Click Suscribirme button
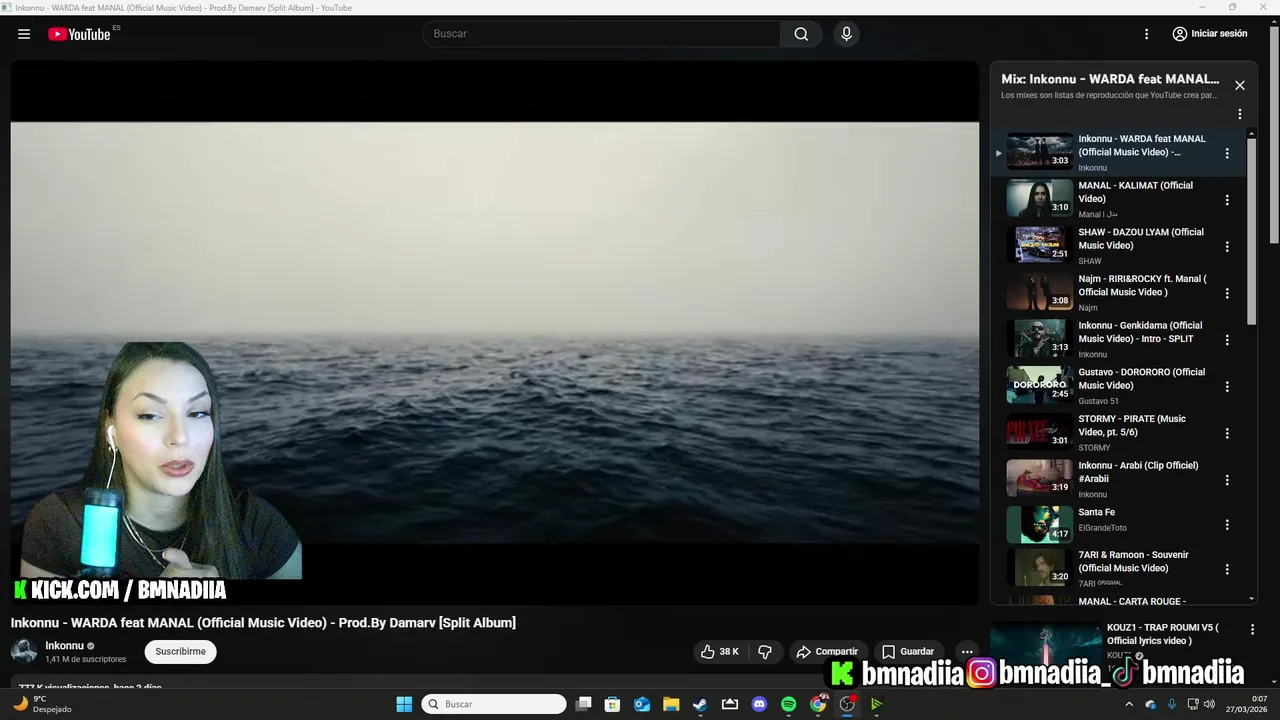The width and height of the screenshot is (1280, 720). point(180,652)
